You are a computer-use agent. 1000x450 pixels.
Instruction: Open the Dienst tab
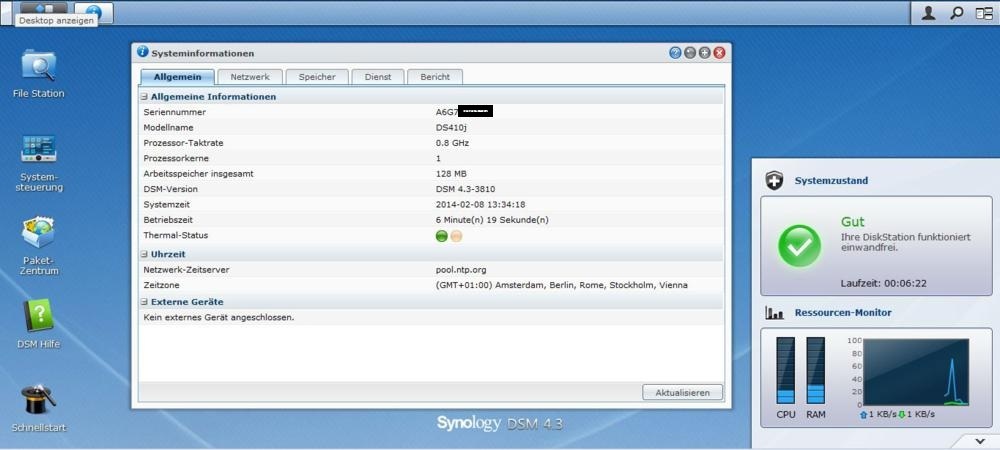click(x=378, y=77)
